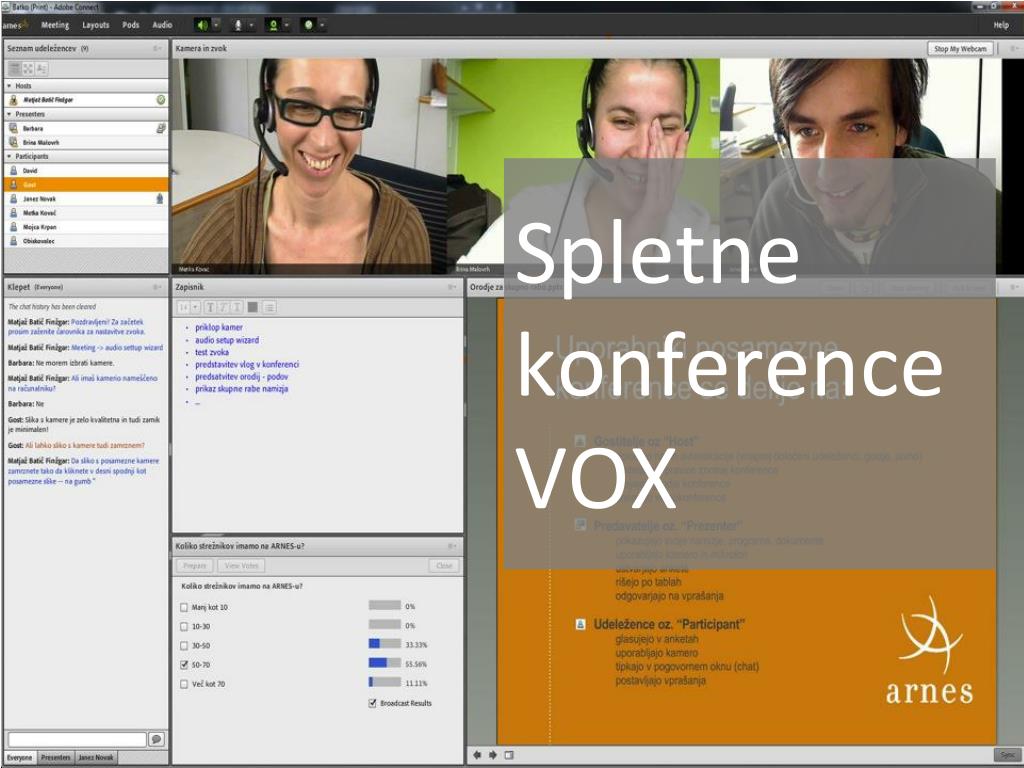
Task: Check the 'Manj kot 10' poll option
Action: pos(184,607)
